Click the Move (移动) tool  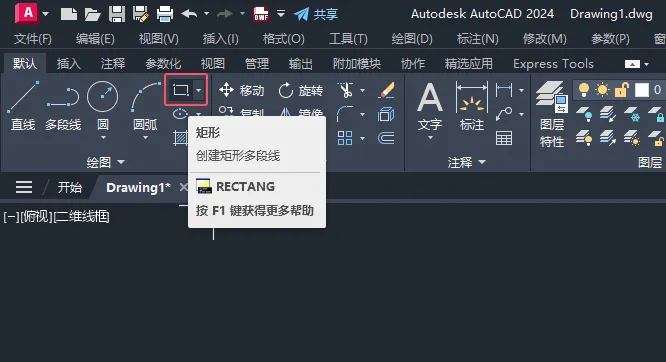click(x=241, y=90)
